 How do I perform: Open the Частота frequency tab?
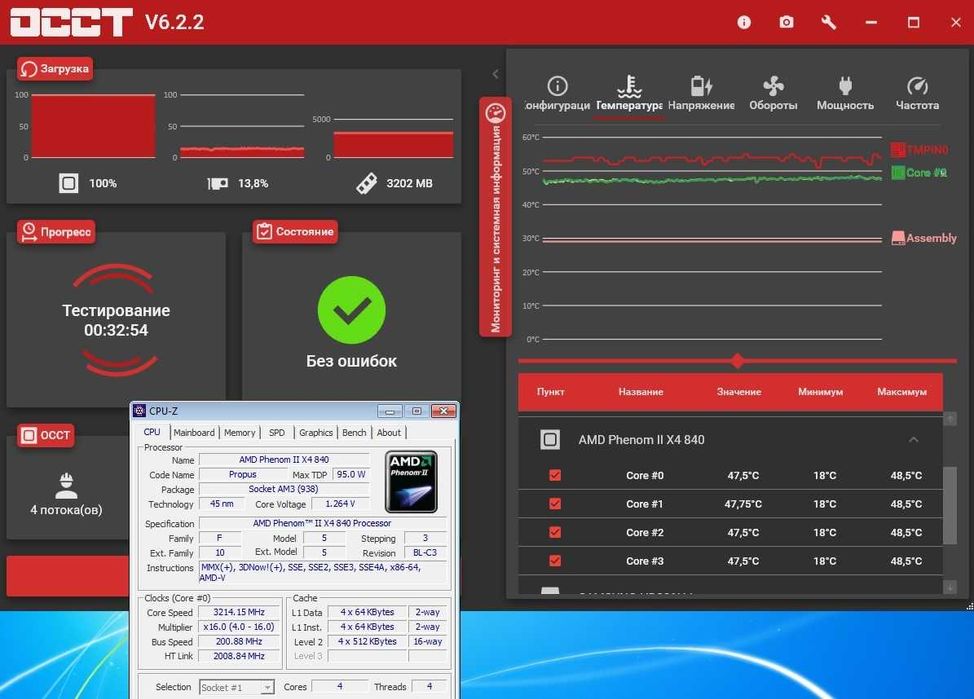pos(917,94)
